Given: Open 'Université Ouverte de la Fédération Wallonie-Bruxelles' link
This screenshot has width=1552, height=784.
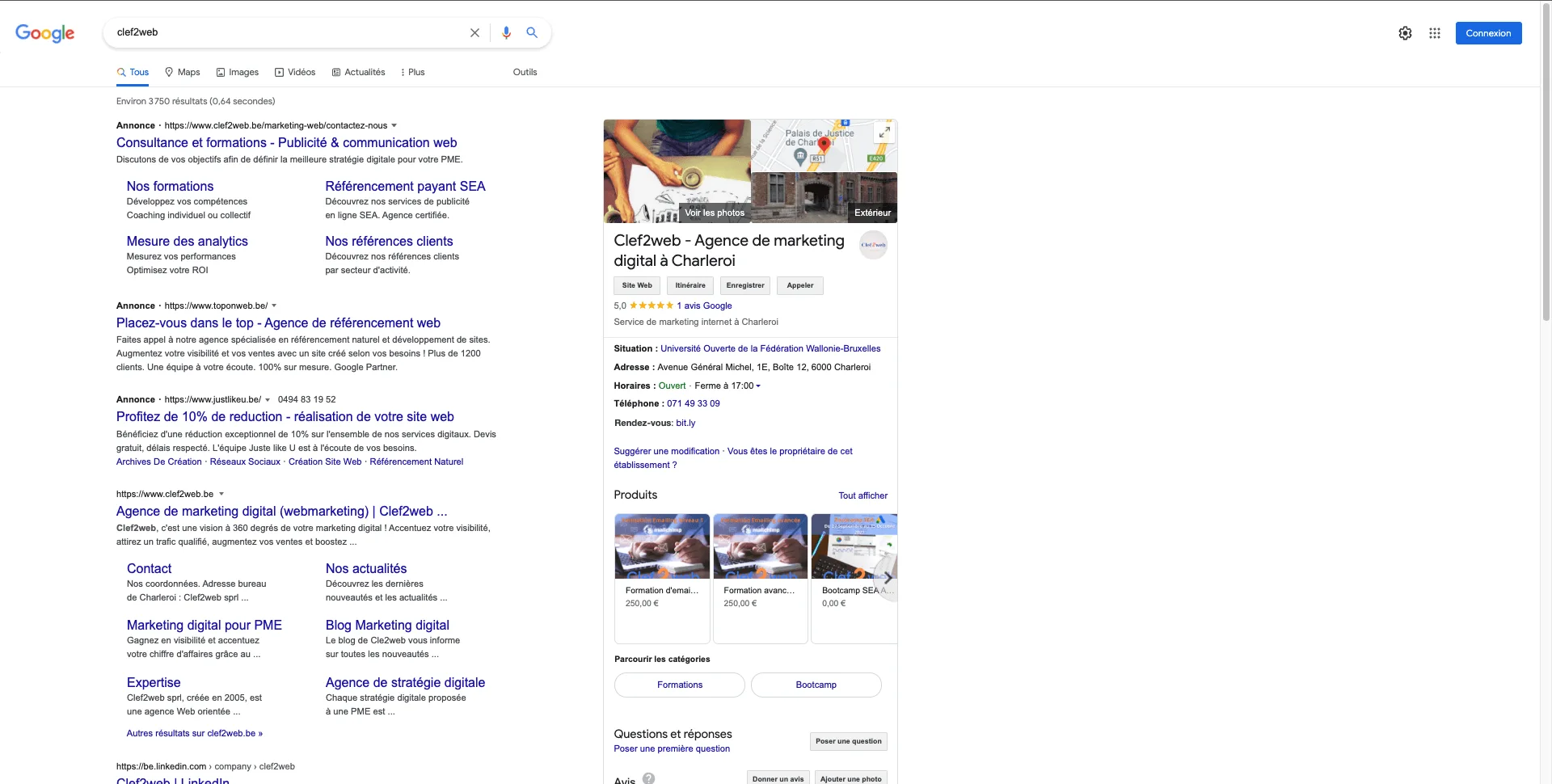Looking at the screenshot, I should 770,348.
